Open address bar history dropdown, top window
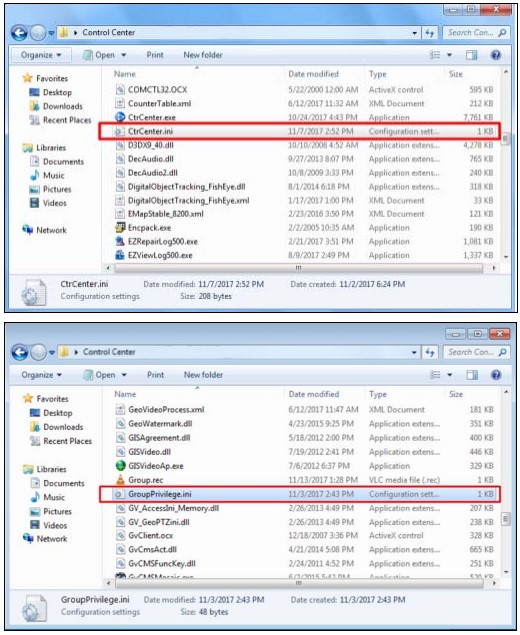This screenshot has height=635, width=520. [x=415, y=33]
